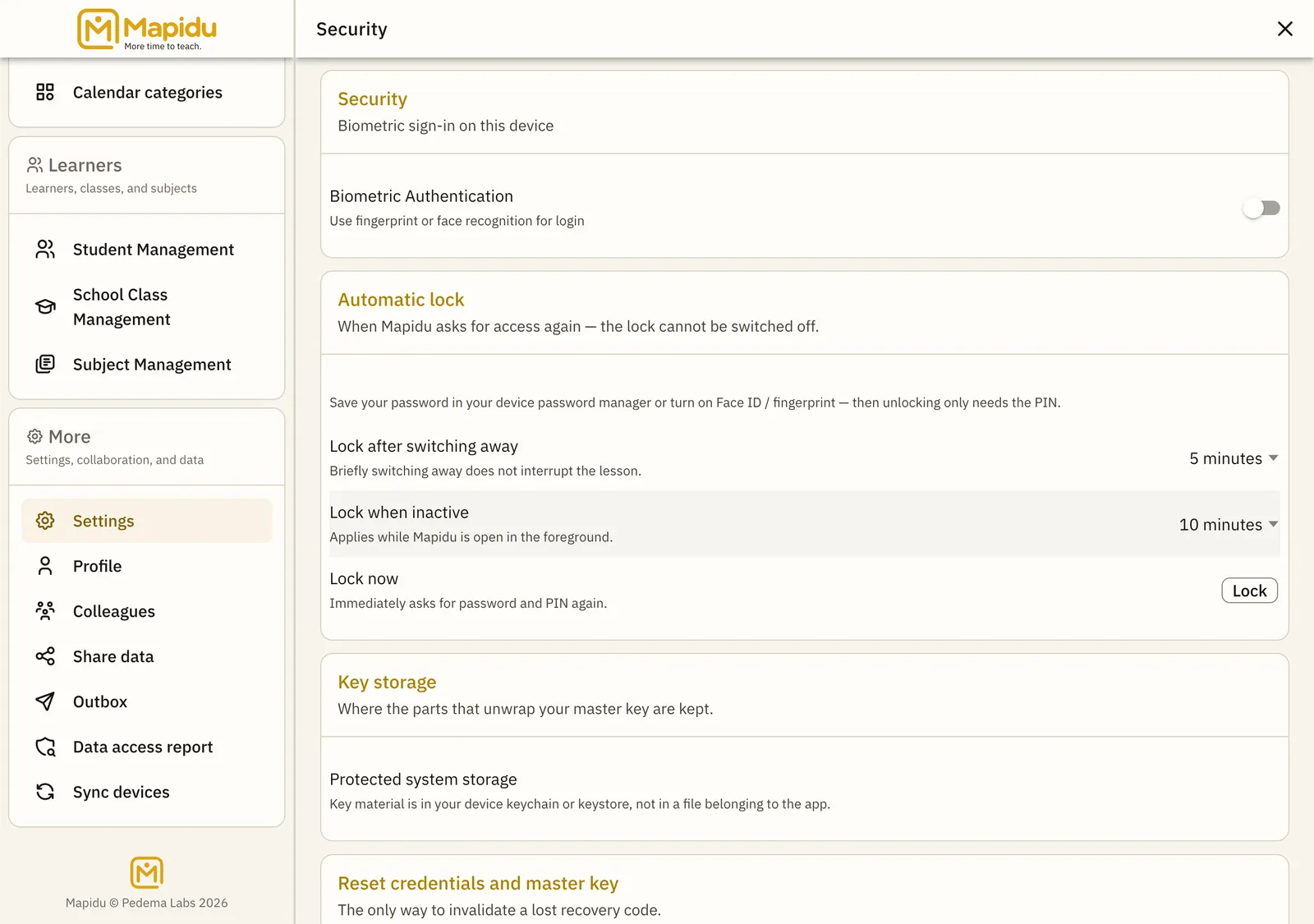The width and height of the screenshot is (1314, 924).
Task: Click the Share data icon
Action: (x=45, y=656)
